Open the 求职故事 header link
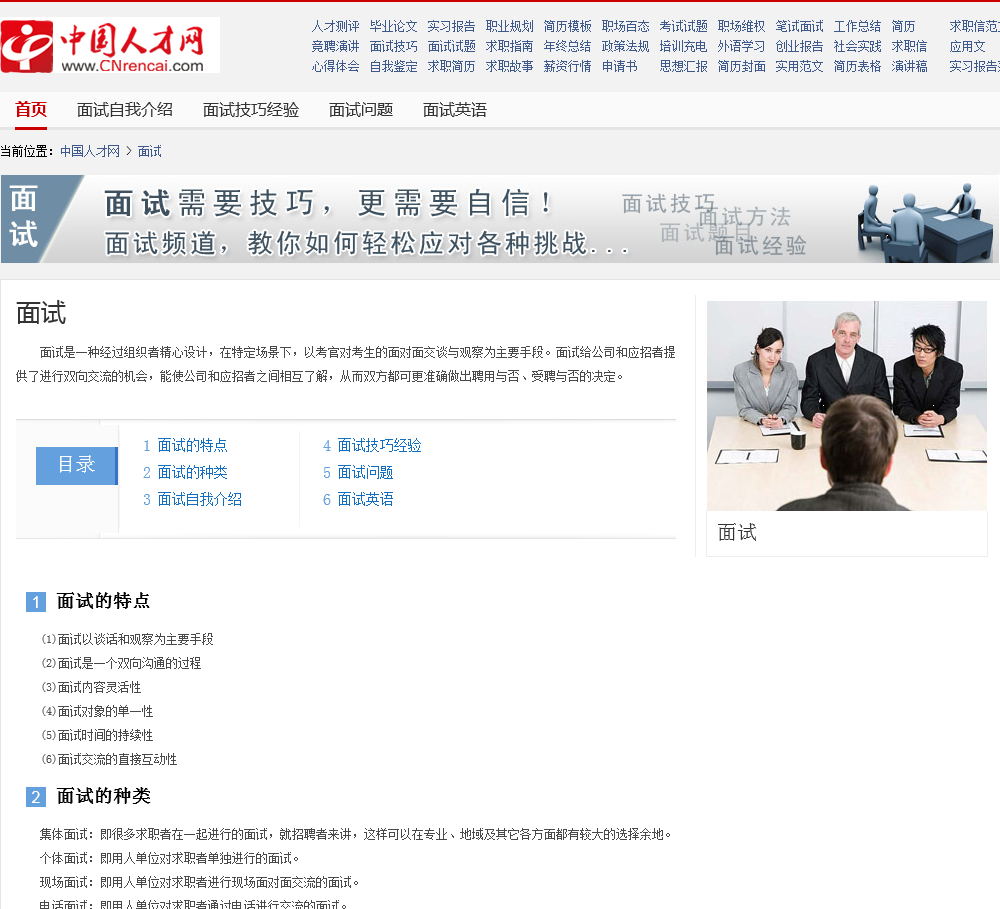Screen dimensions: 1000x909 point(510,66)
